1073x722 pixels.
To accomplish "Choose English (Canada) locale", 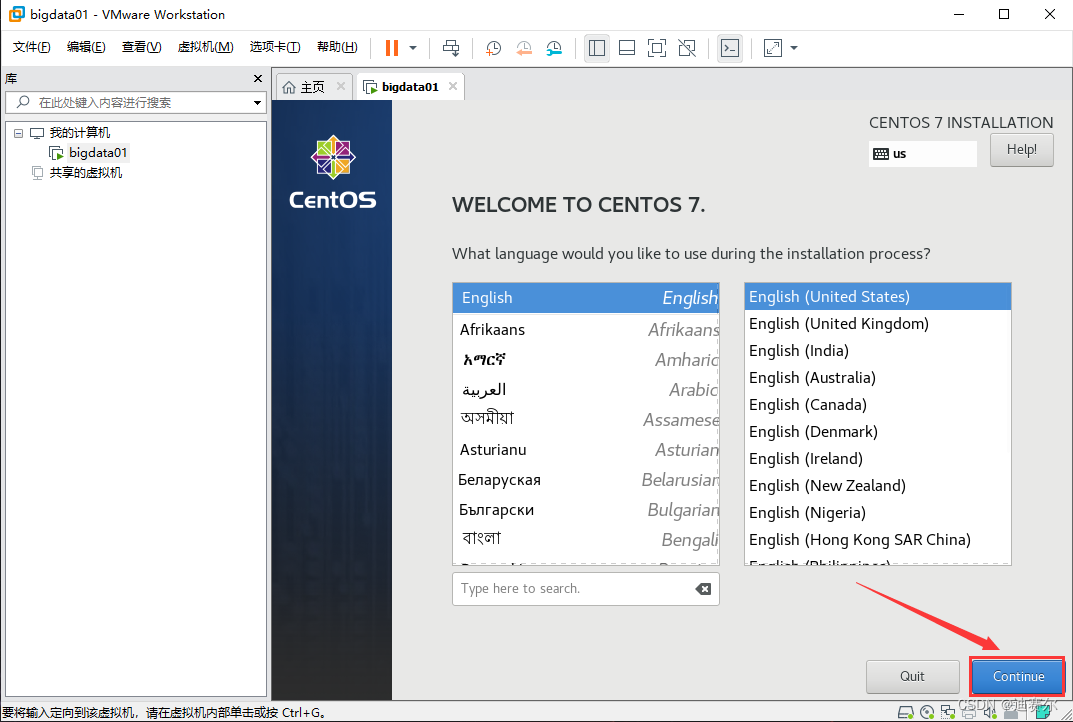I will [877, 405].
